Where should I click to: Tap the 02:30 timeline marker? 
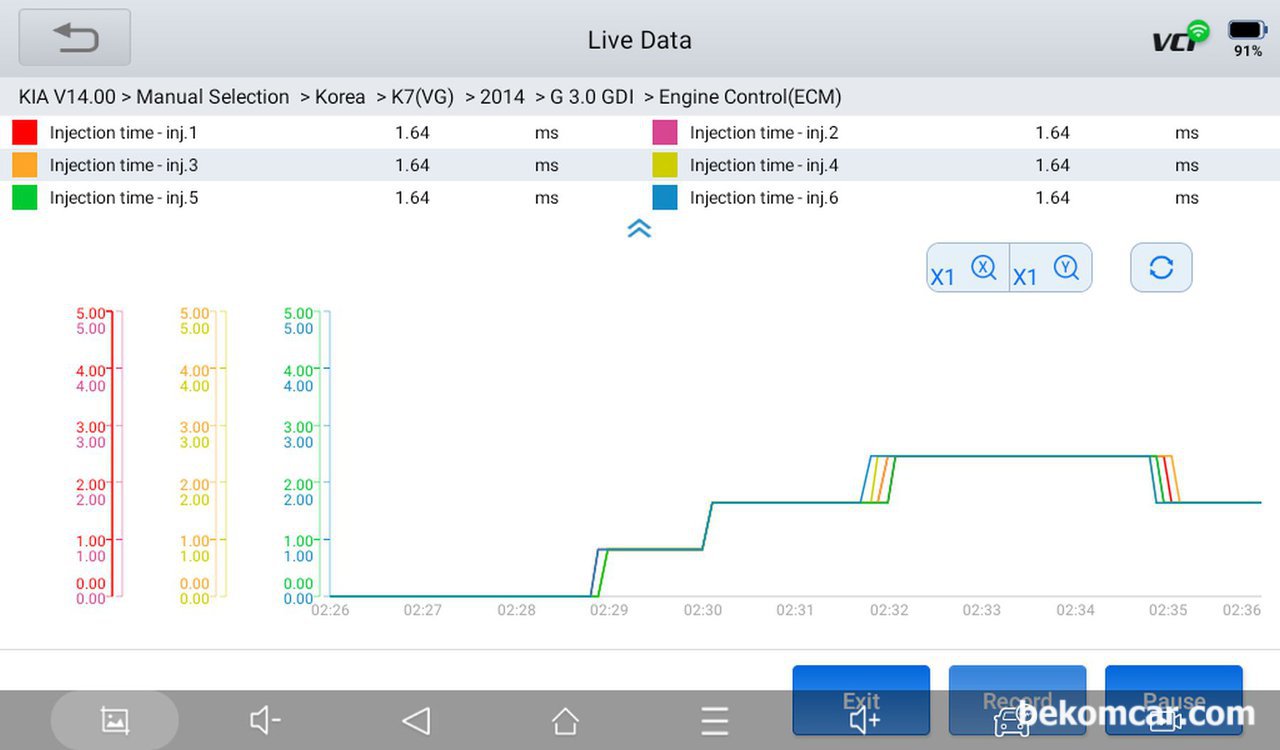(703, 610)
